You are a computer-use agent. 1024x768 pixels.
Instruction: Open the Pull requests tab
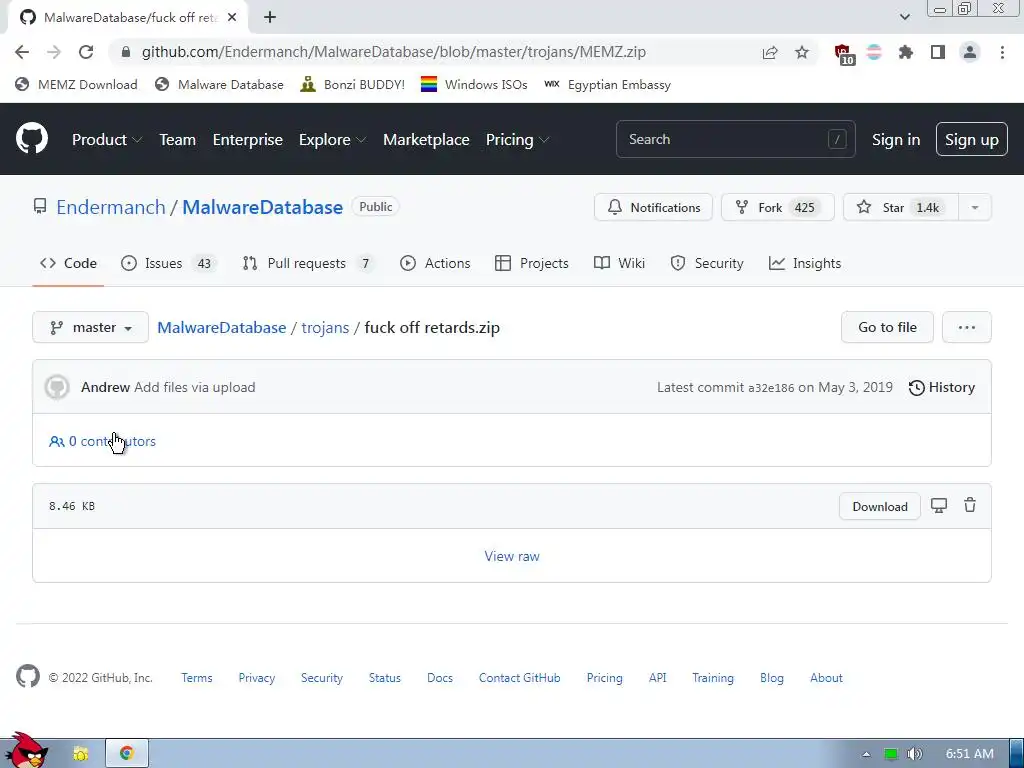tap(308, 263)
